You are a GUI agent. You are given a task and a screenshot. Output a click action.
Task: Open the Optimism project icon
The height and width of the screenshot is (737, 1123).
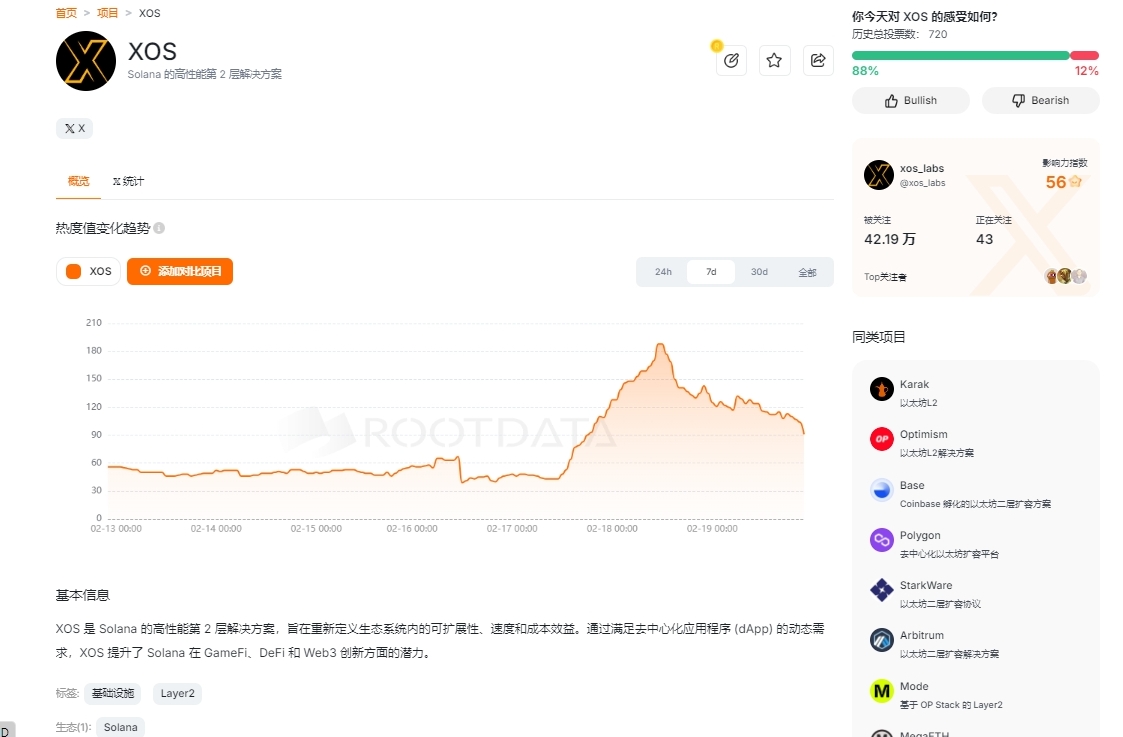tap(881, 439)
